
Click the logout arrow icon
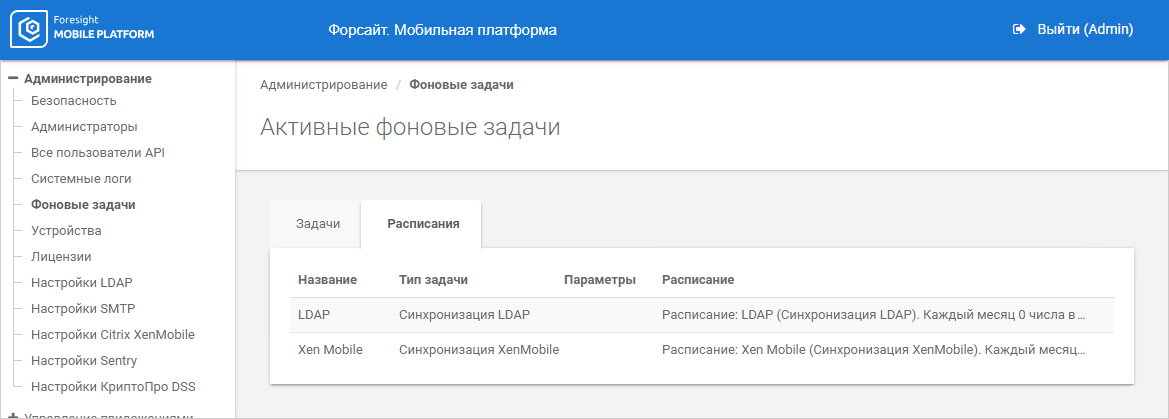(1020, 30)
